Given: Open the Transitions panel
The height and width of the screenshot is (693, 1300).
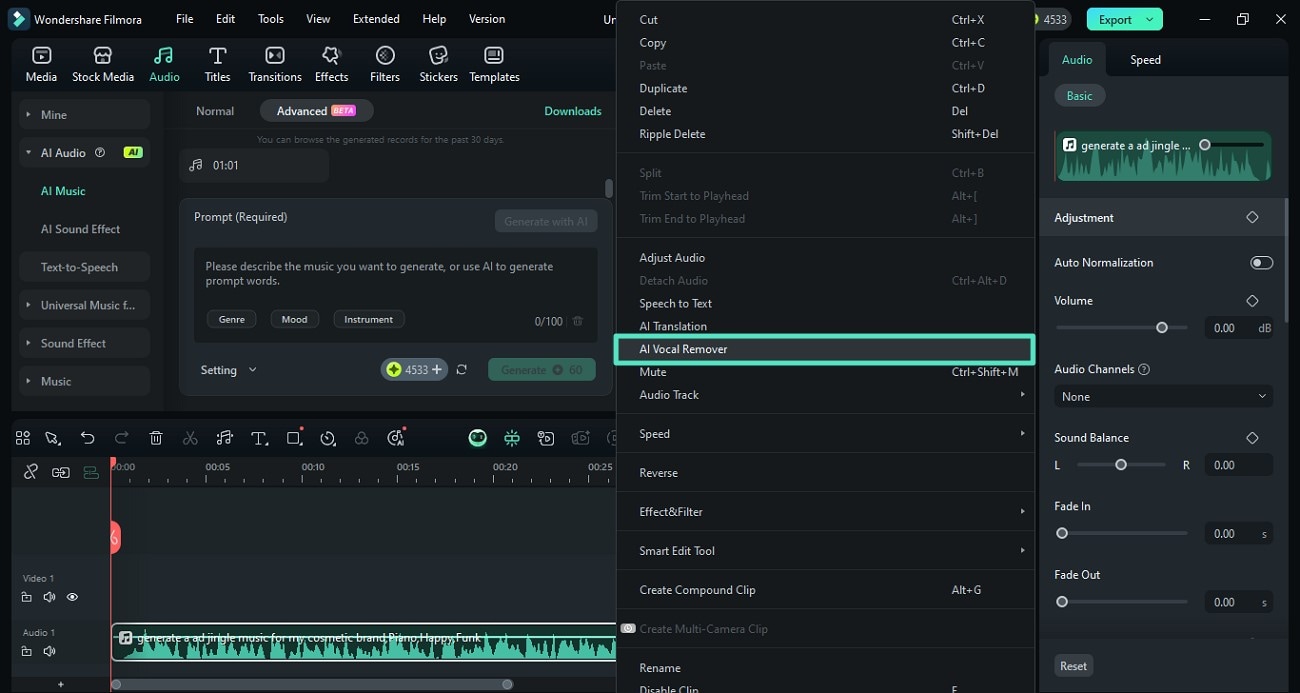Looking at the screenshot, I should pos(275,64).
